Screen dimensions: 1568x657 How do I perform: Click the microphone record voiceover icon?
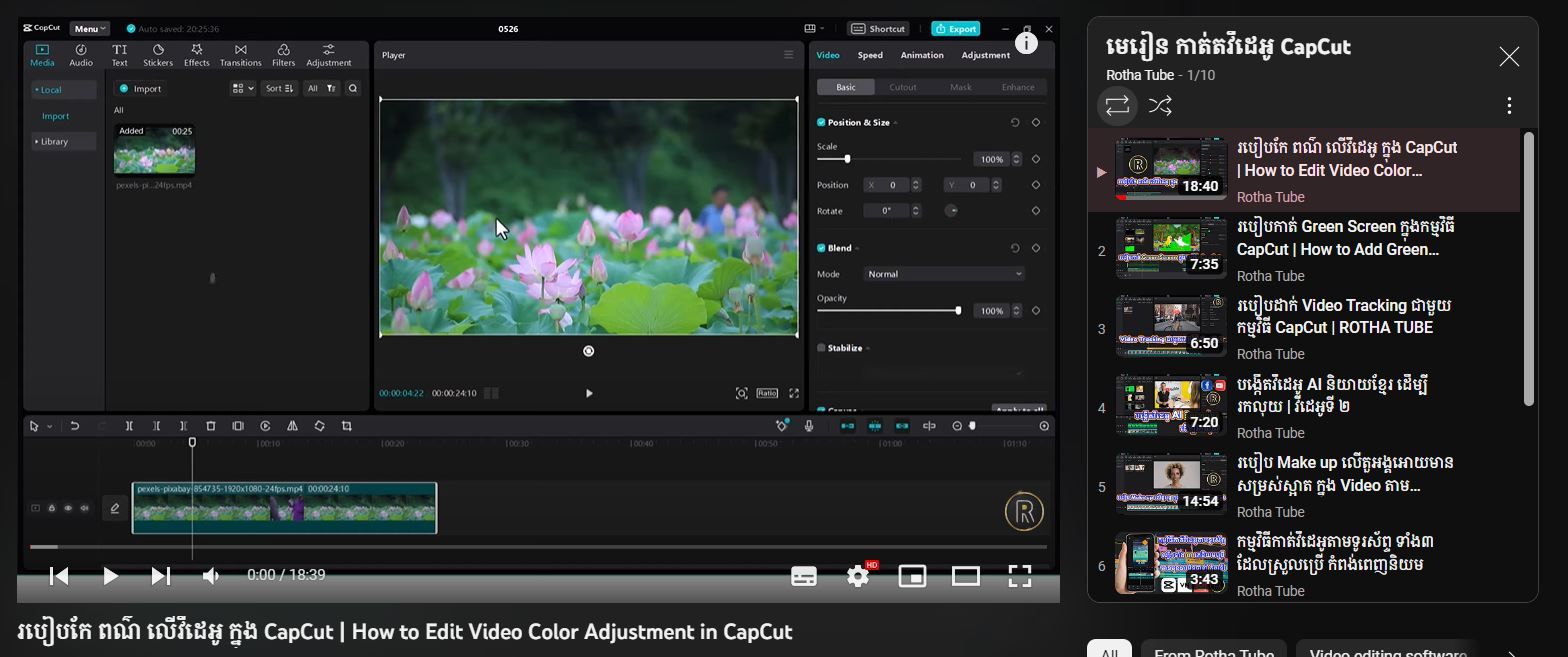click(809, 426)
